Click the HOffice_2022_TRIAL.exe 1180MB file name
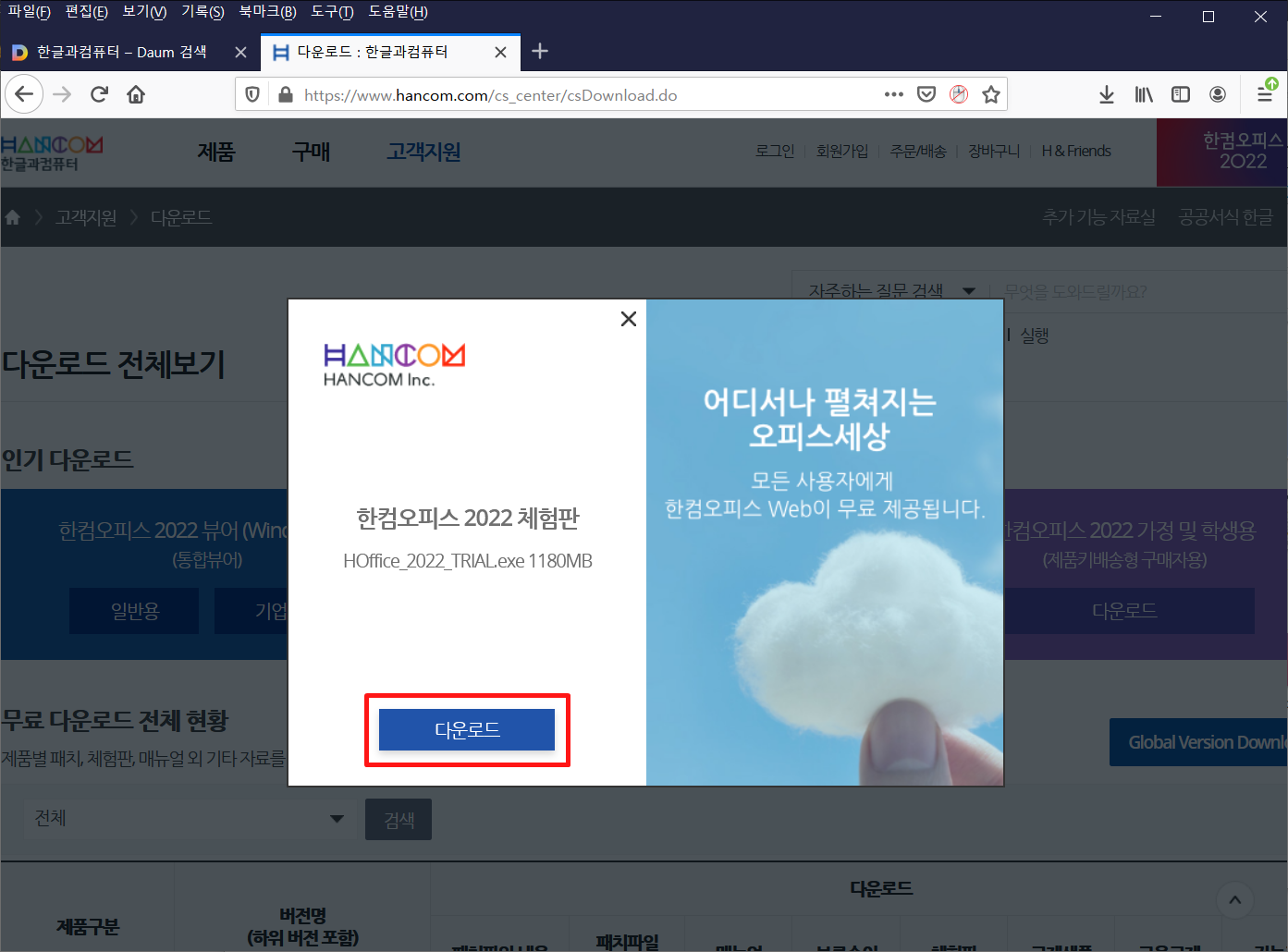Viewport: 1288px width, 952px height. tap(467, 561)
